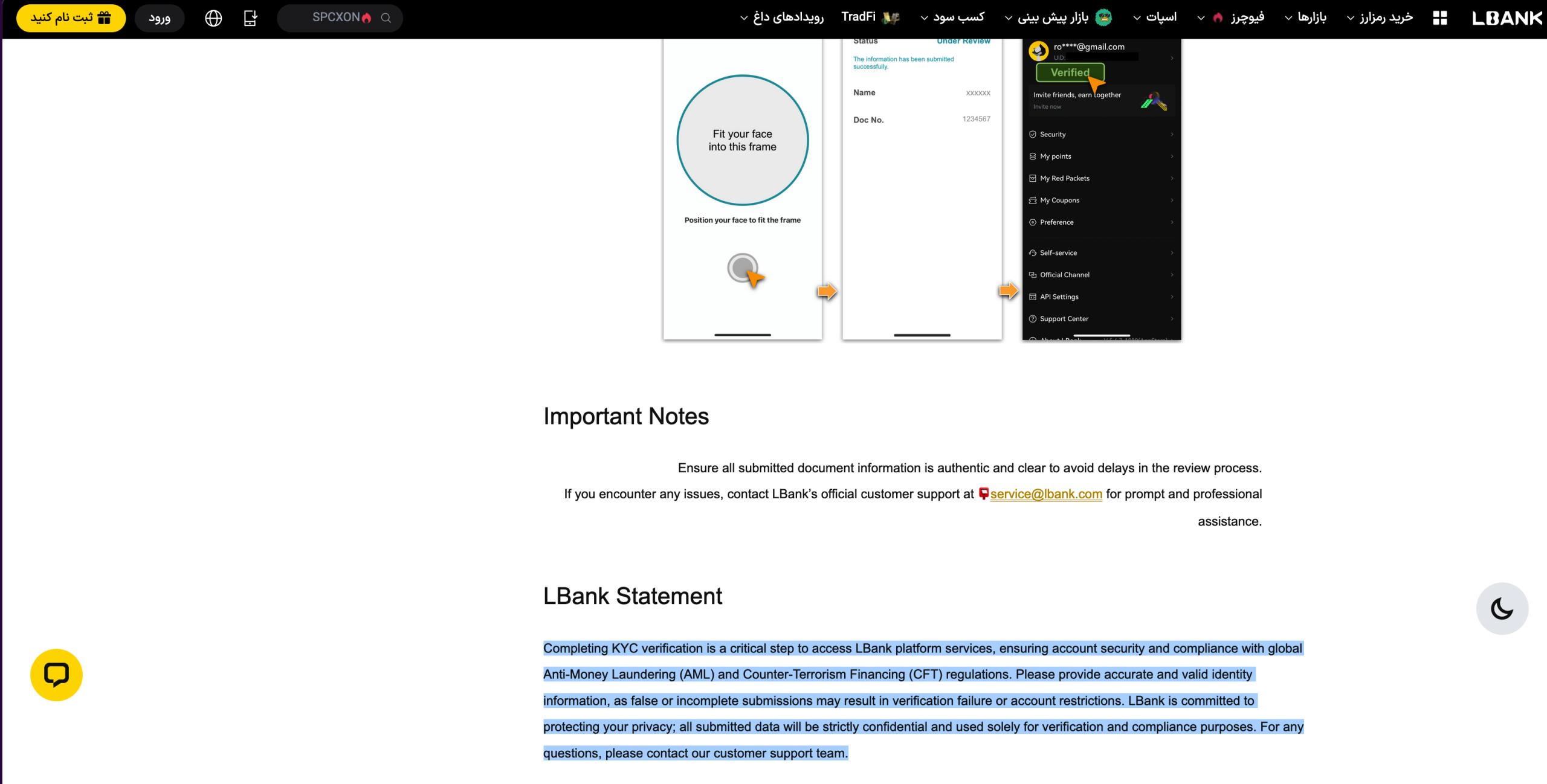Click the "Important Notes" heading
This screenshot has height=784, width=1547.
tap(626, 416)
